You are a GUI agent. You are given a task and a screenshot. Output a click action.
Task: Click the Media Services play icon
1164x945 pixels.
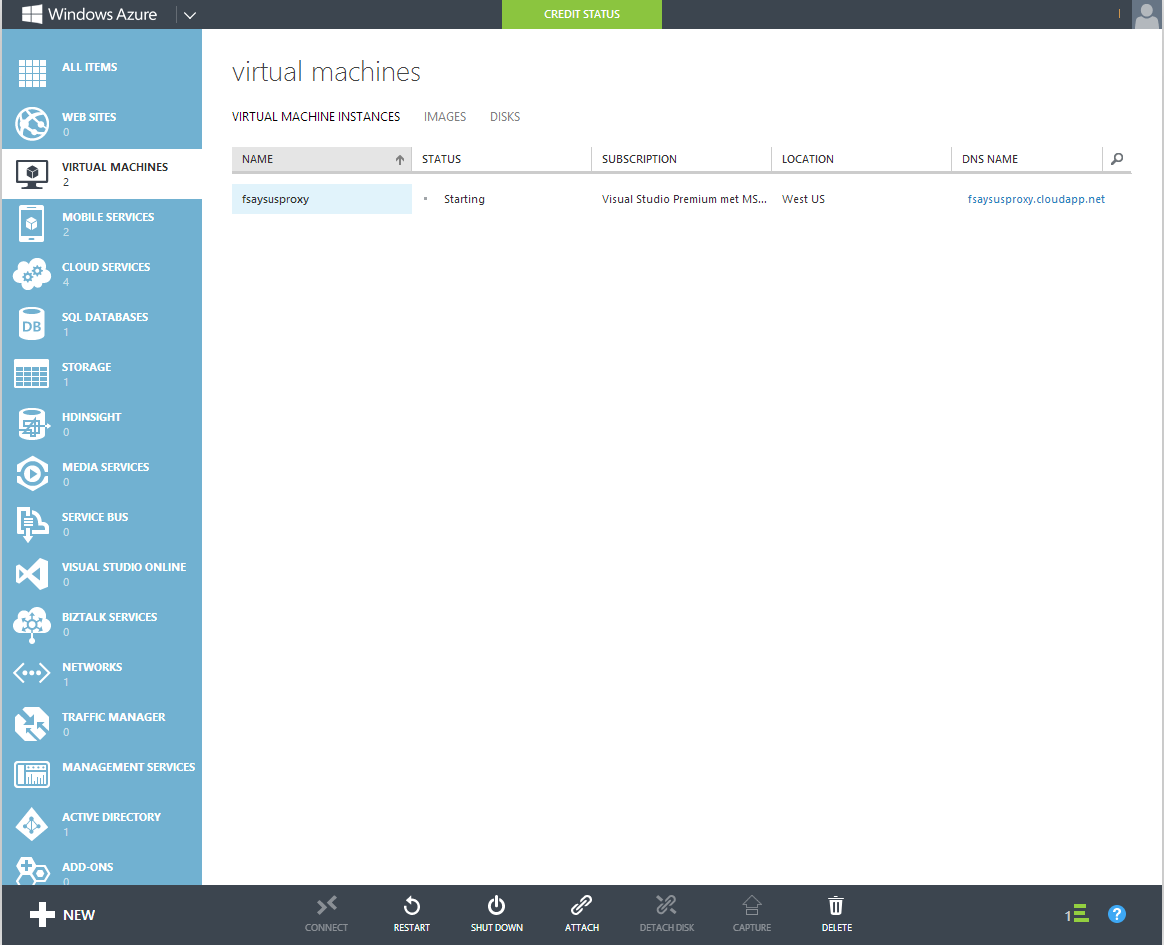point(32,474)
